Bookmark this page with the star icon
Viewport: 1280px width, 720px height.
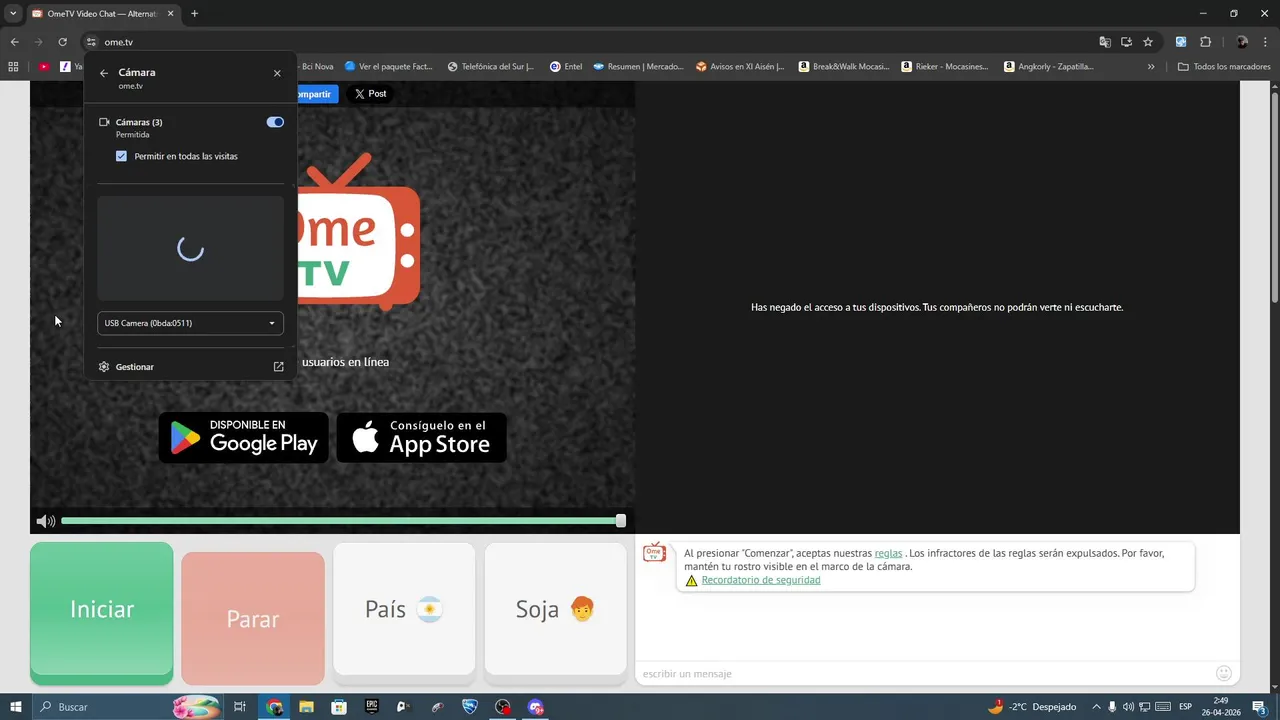(x=1148, y=42)
